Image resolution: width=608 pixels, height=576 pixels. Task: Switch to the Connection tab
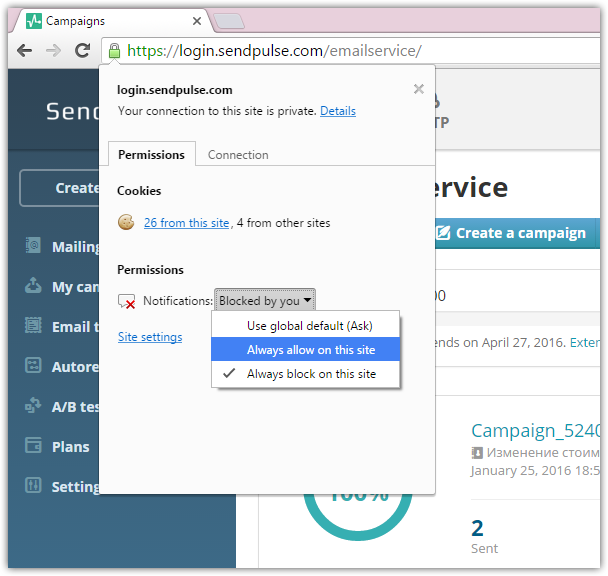[x=238, y=154]
